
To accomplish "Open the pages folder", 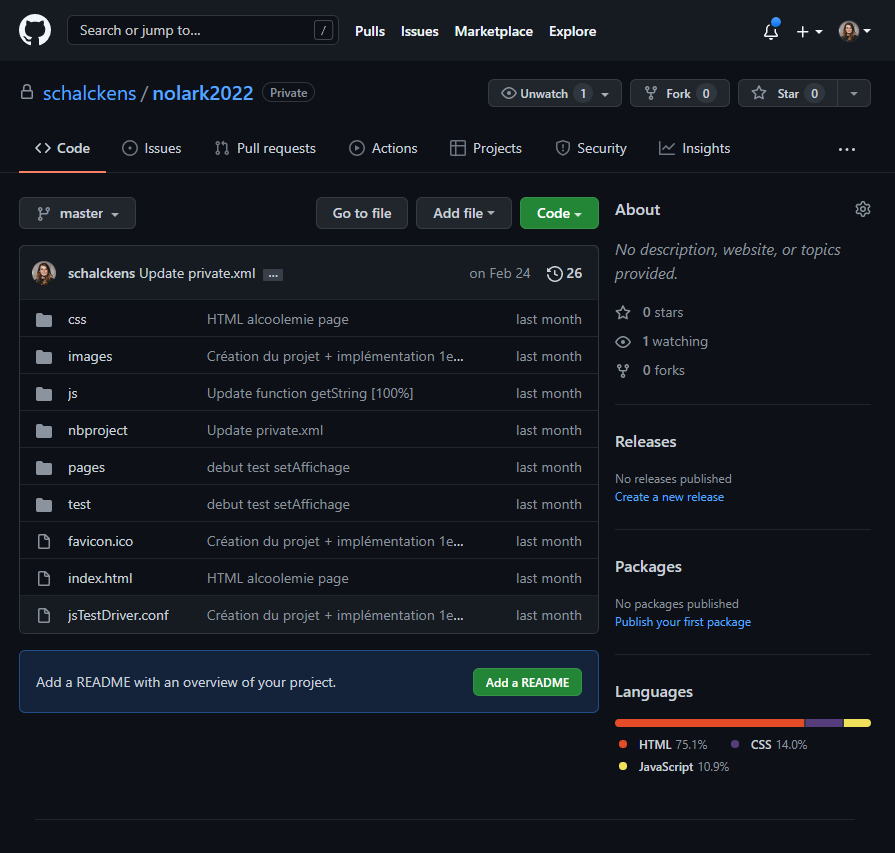I will [x=86, y=468].
